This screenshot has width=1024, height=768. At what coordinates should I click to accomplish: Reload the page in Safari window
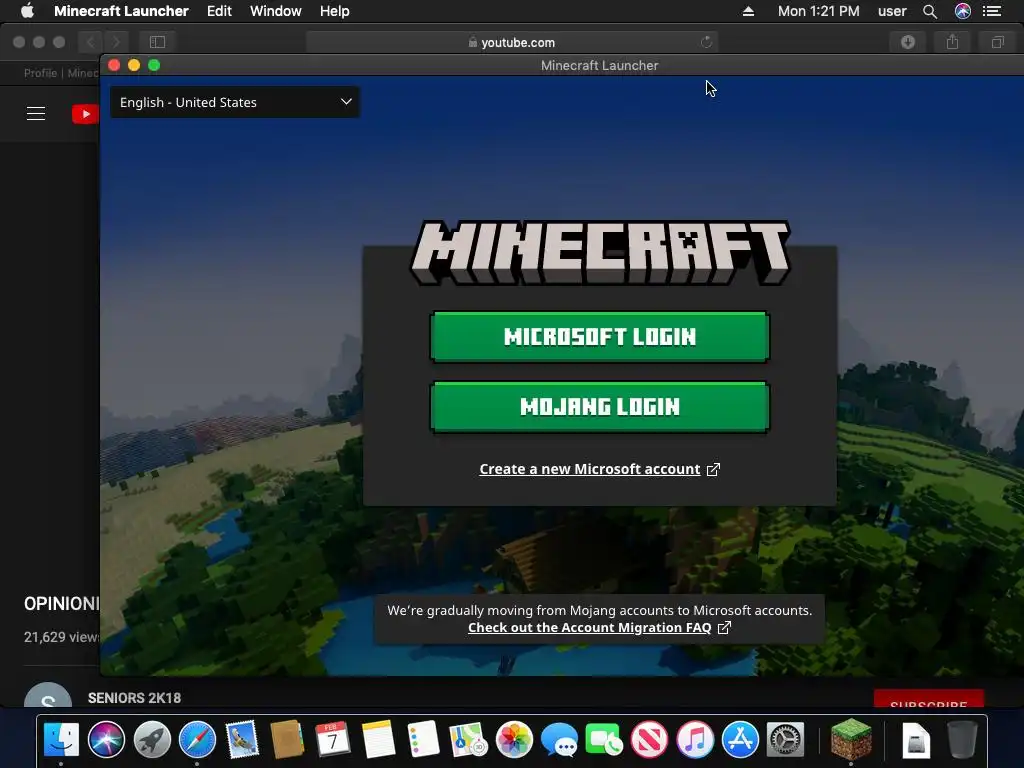[x=706, y=42]
